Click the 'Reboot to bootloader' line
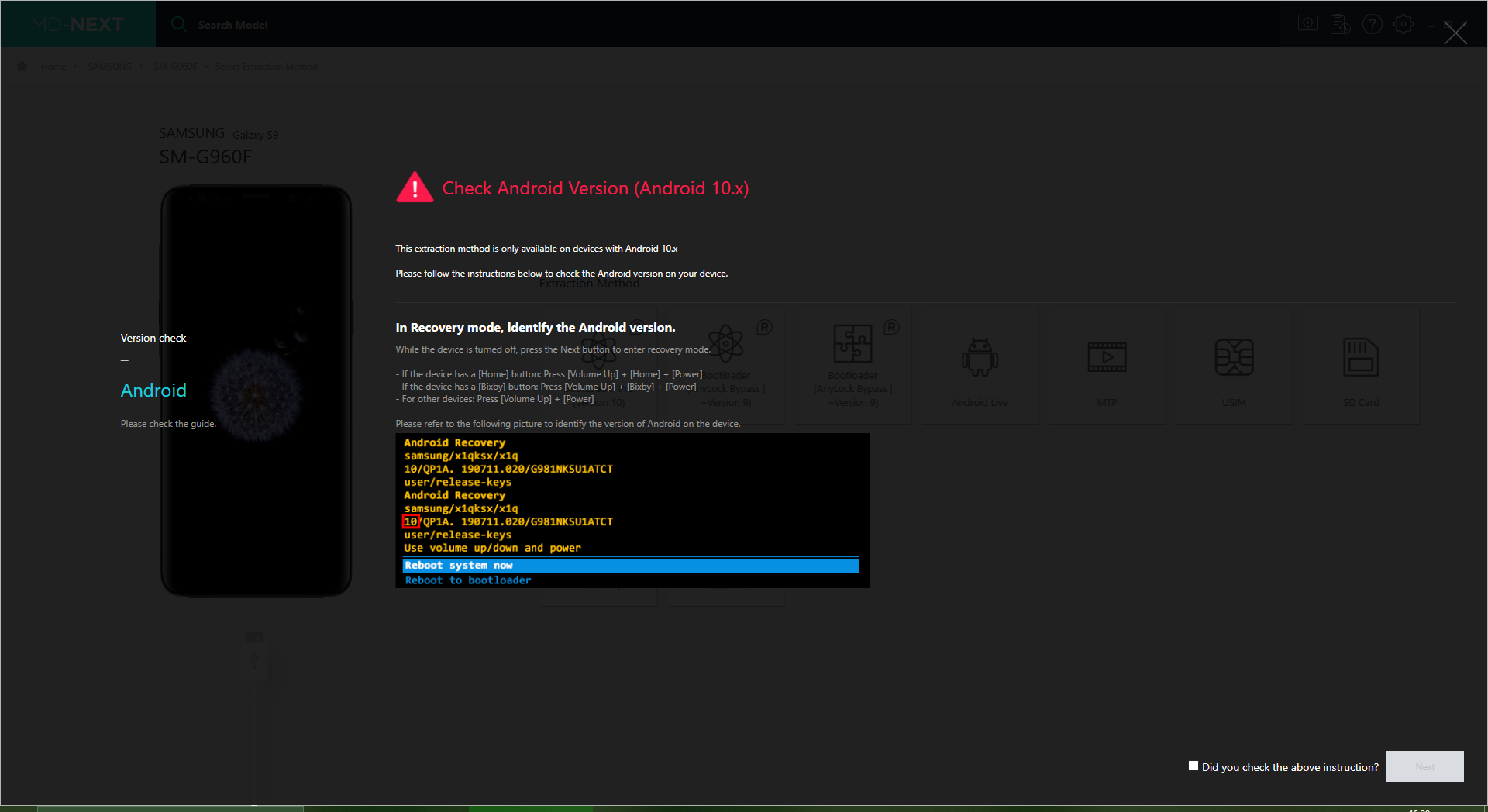Screen dimensions: 1488x812 click(x=468, y=580)
